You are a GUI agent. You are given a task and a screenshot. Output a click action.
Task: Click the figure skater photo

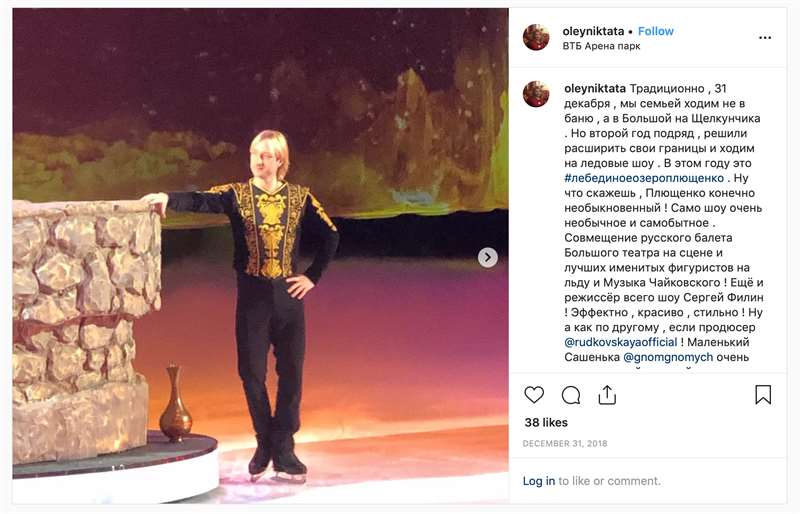click(260, 256)
